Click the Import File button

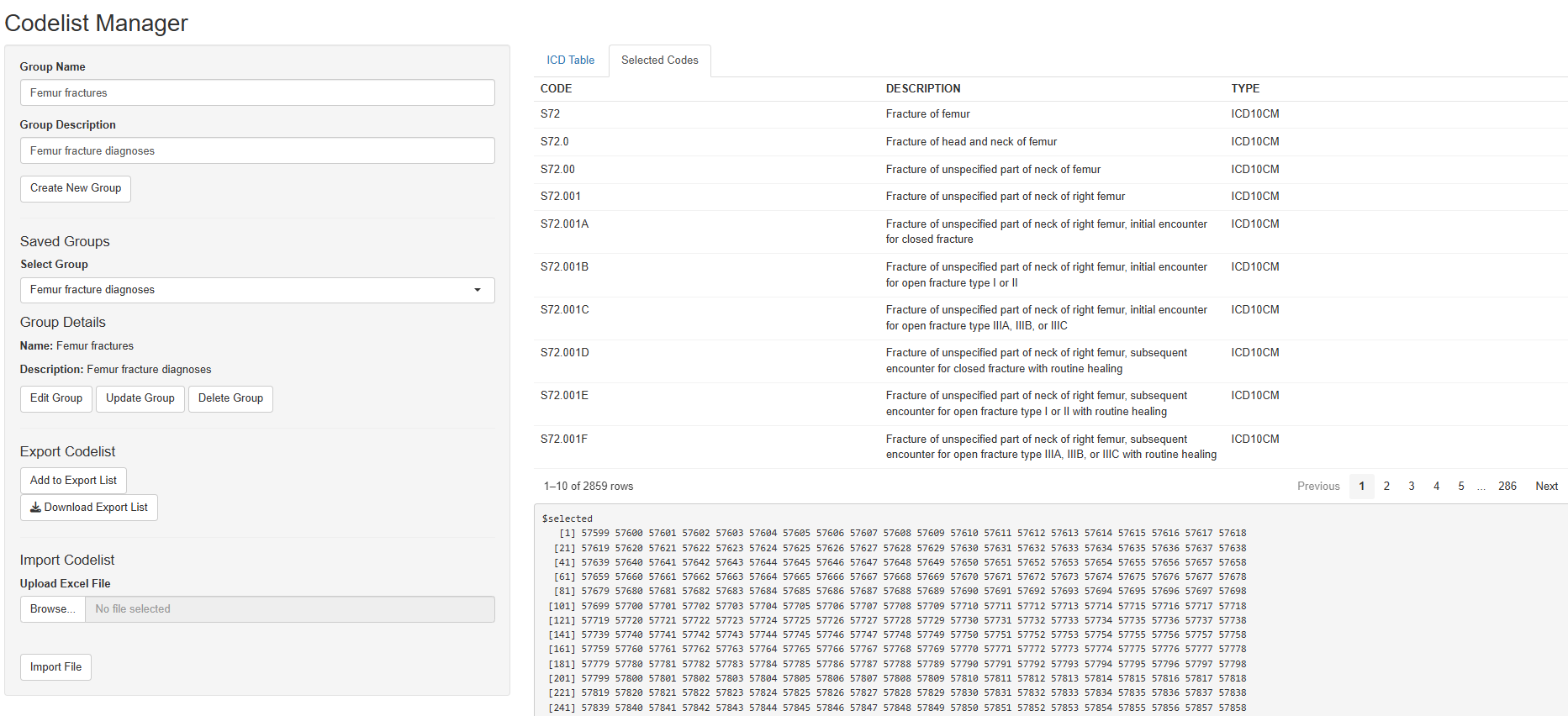pos(55,667)
